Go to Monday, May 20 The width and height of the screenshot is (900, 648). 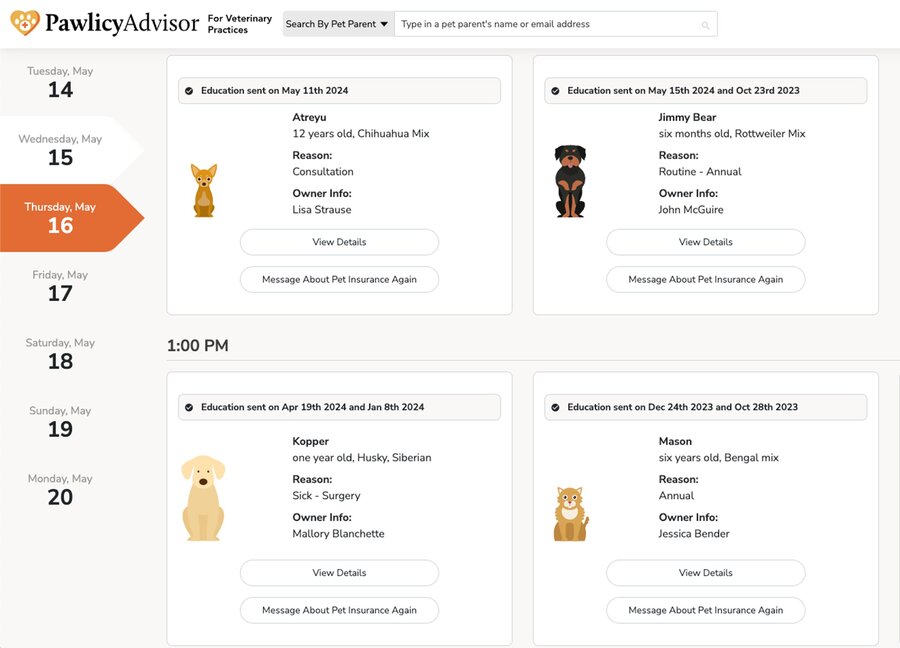pyautogui.click(x=60, y=490)
